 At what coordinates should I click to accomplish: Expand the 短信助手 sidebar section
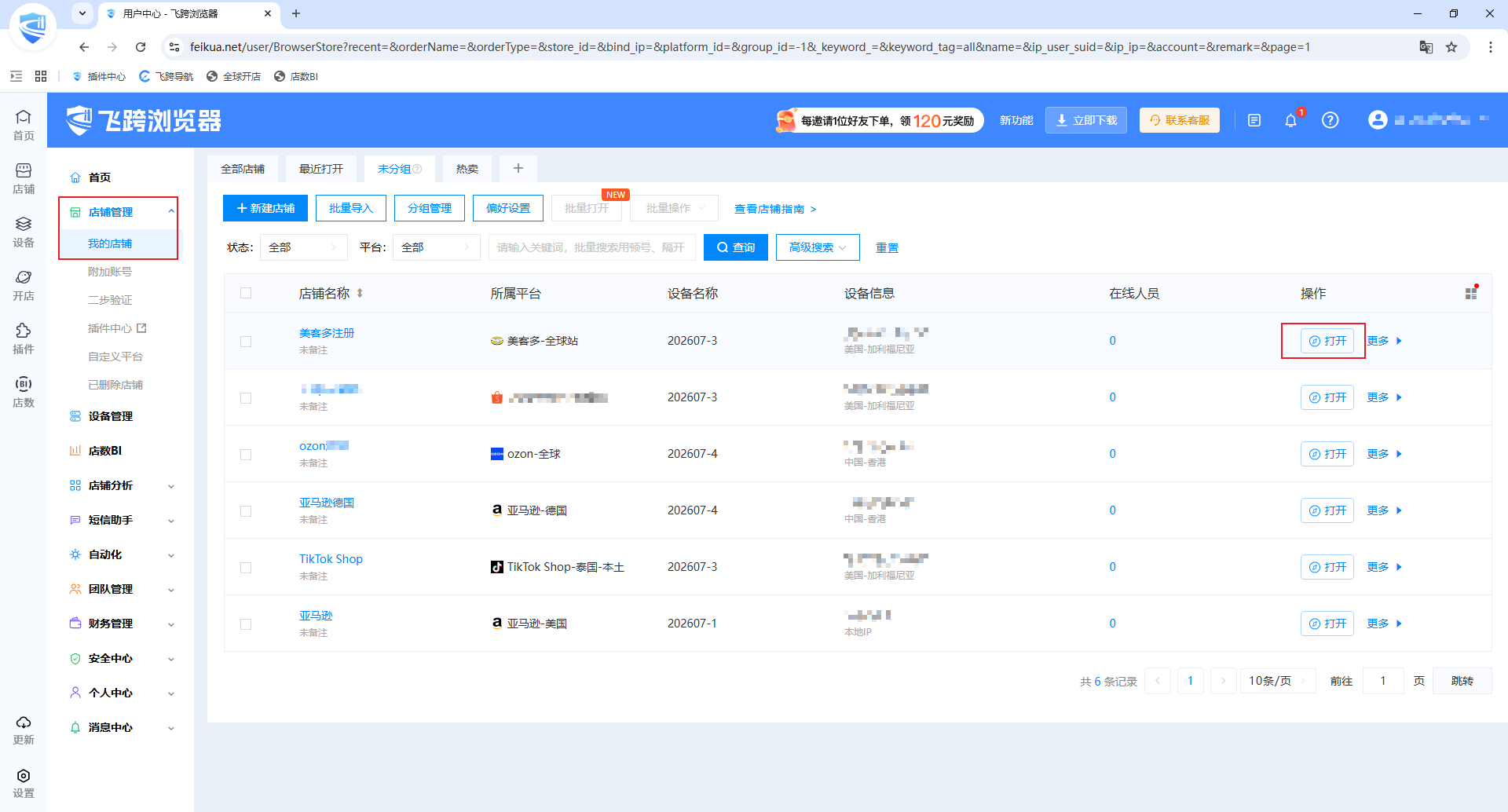(x=171, y=521)
